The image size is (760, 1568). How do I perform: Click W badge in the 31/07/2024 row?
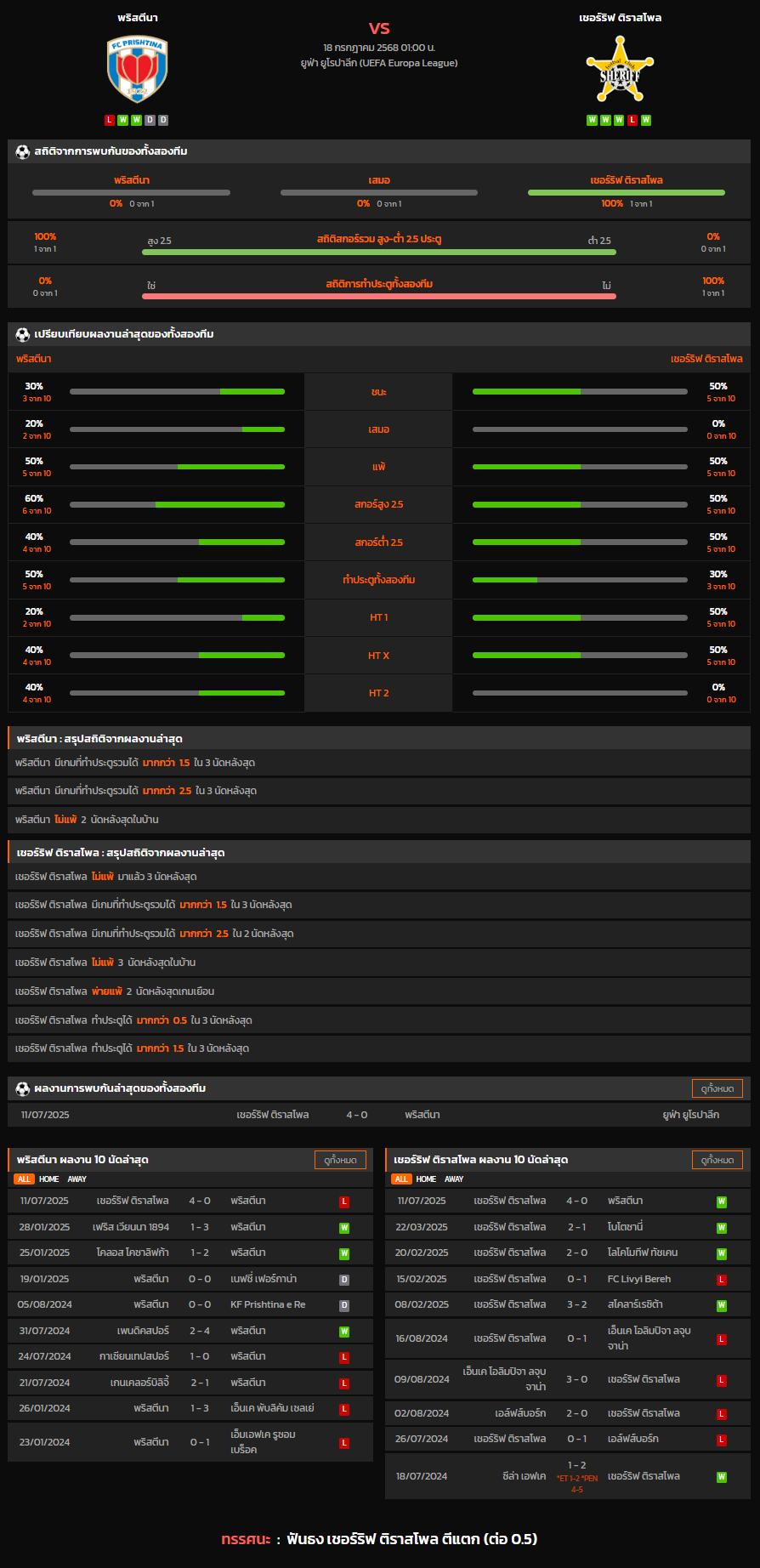point(344,1332)
